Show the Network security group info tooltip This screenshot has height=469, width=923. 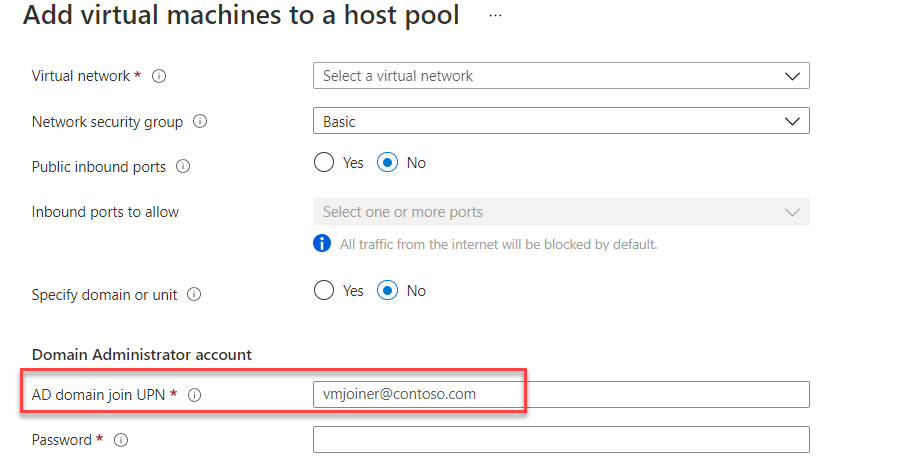(x=199, y=122)
